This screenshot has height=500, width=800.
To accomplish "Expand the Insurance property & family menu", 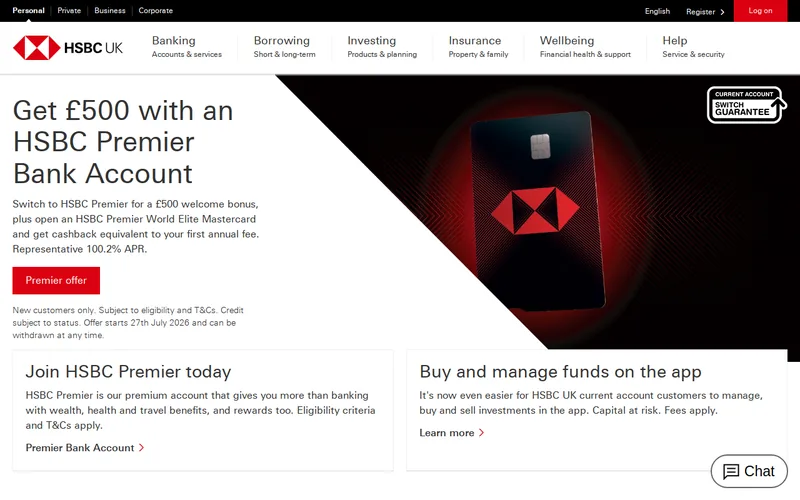I will click(x=479, y=46).
